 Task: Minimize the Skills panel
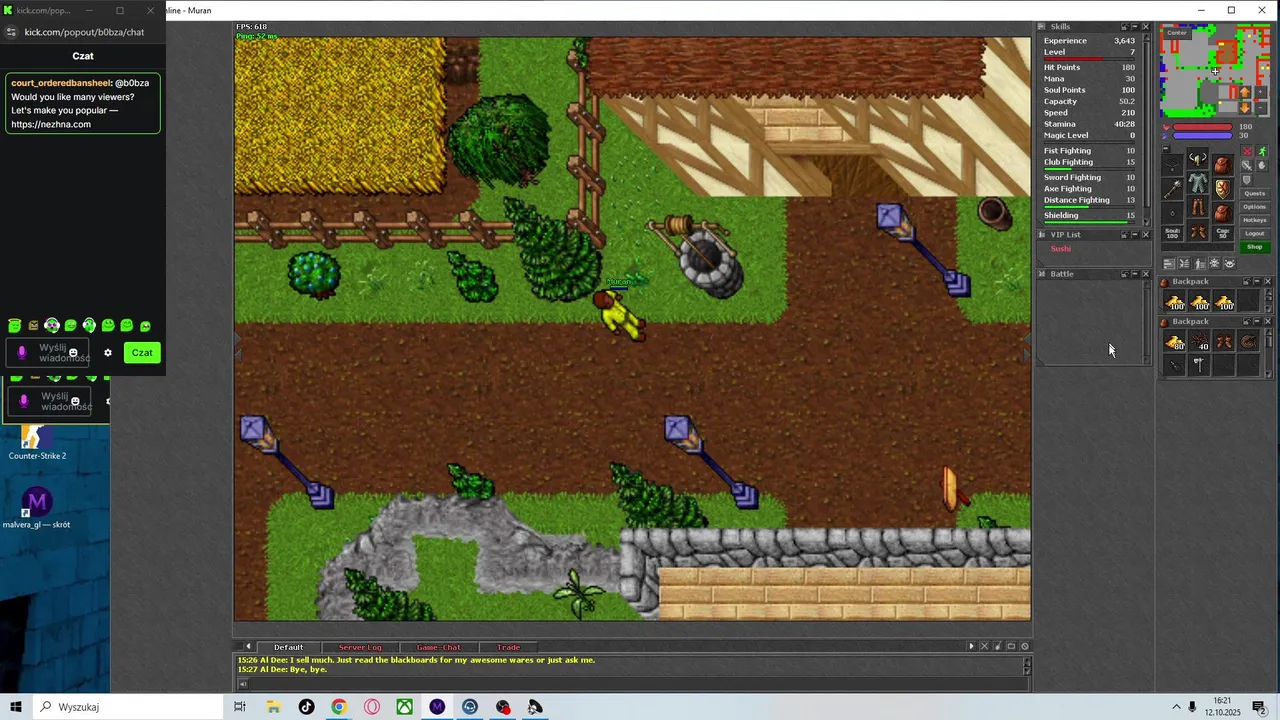click(x=1134, y=27)
